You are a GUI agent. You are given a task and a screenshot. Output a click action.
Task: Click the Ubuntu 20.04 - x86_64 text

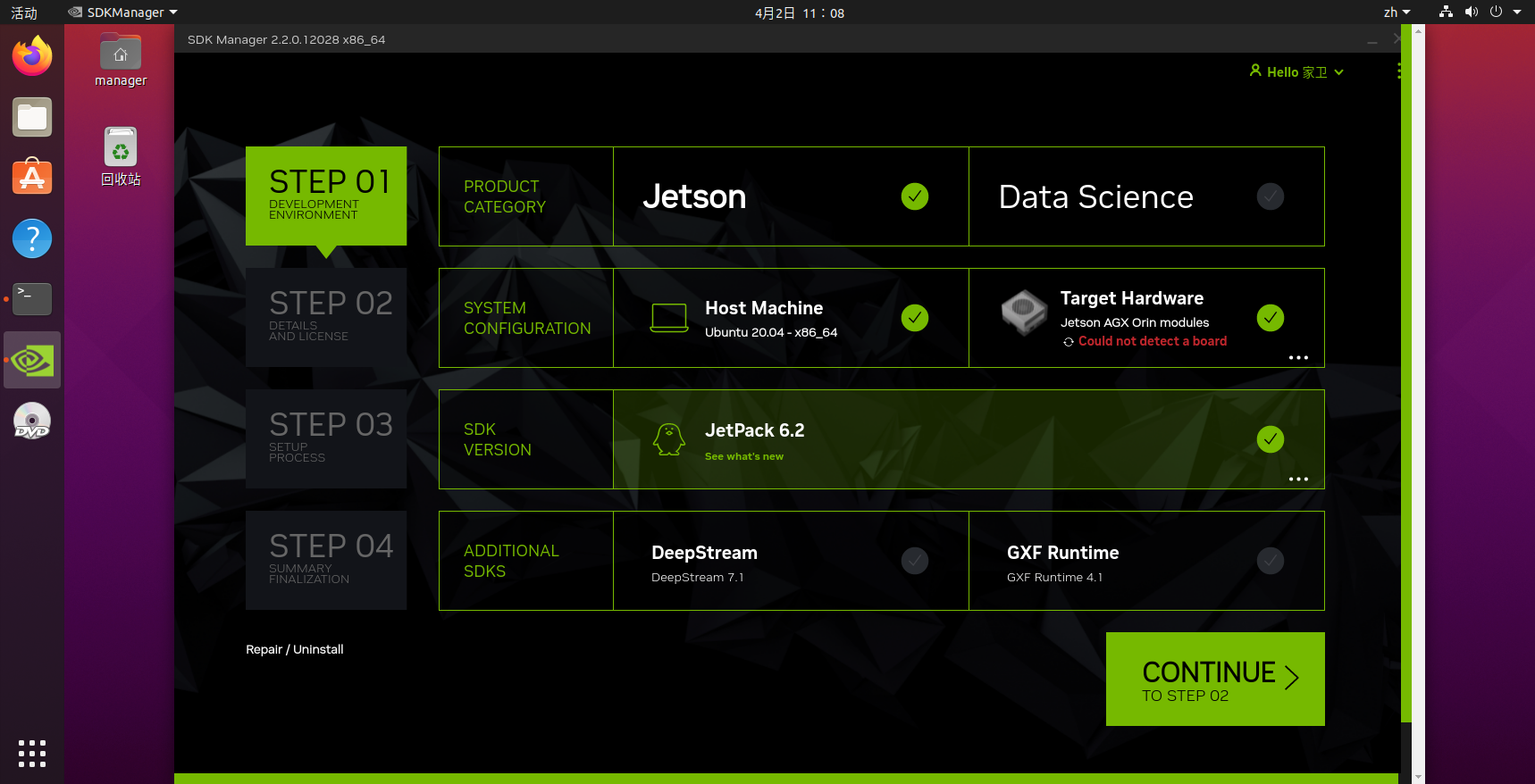coord(771,332)
